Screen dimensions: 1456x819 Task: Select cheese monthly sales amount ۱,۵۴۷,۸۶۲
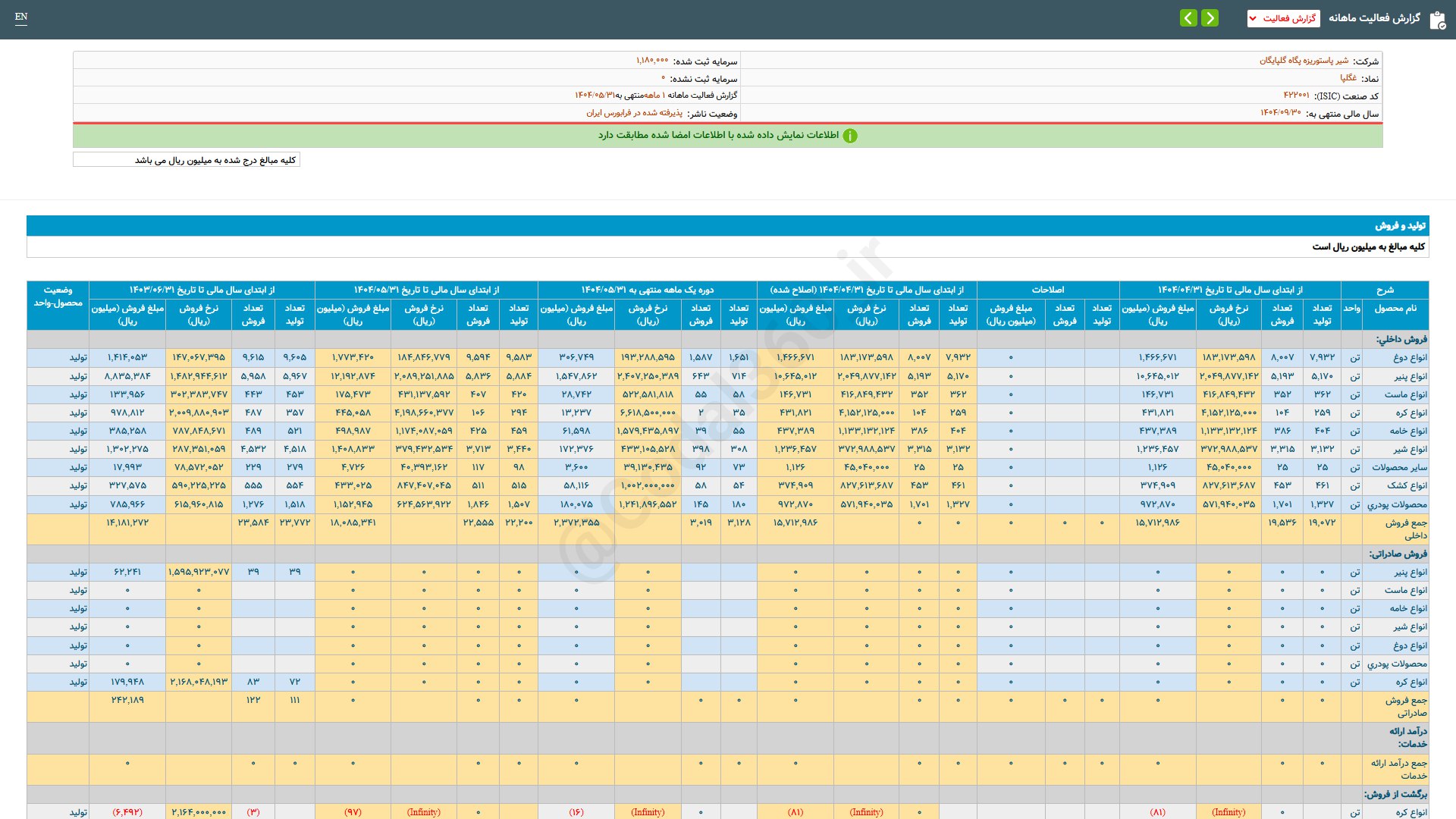576,376
